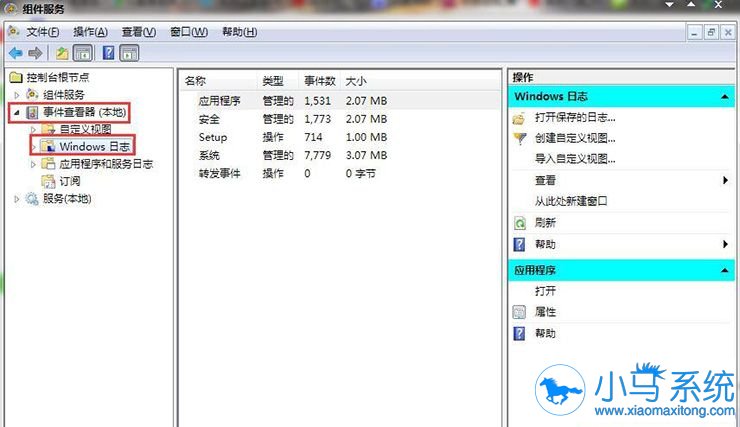The image size is (740, 427).
Task: Toggle the show/hide action pane icon
Action: pos(129,53)
